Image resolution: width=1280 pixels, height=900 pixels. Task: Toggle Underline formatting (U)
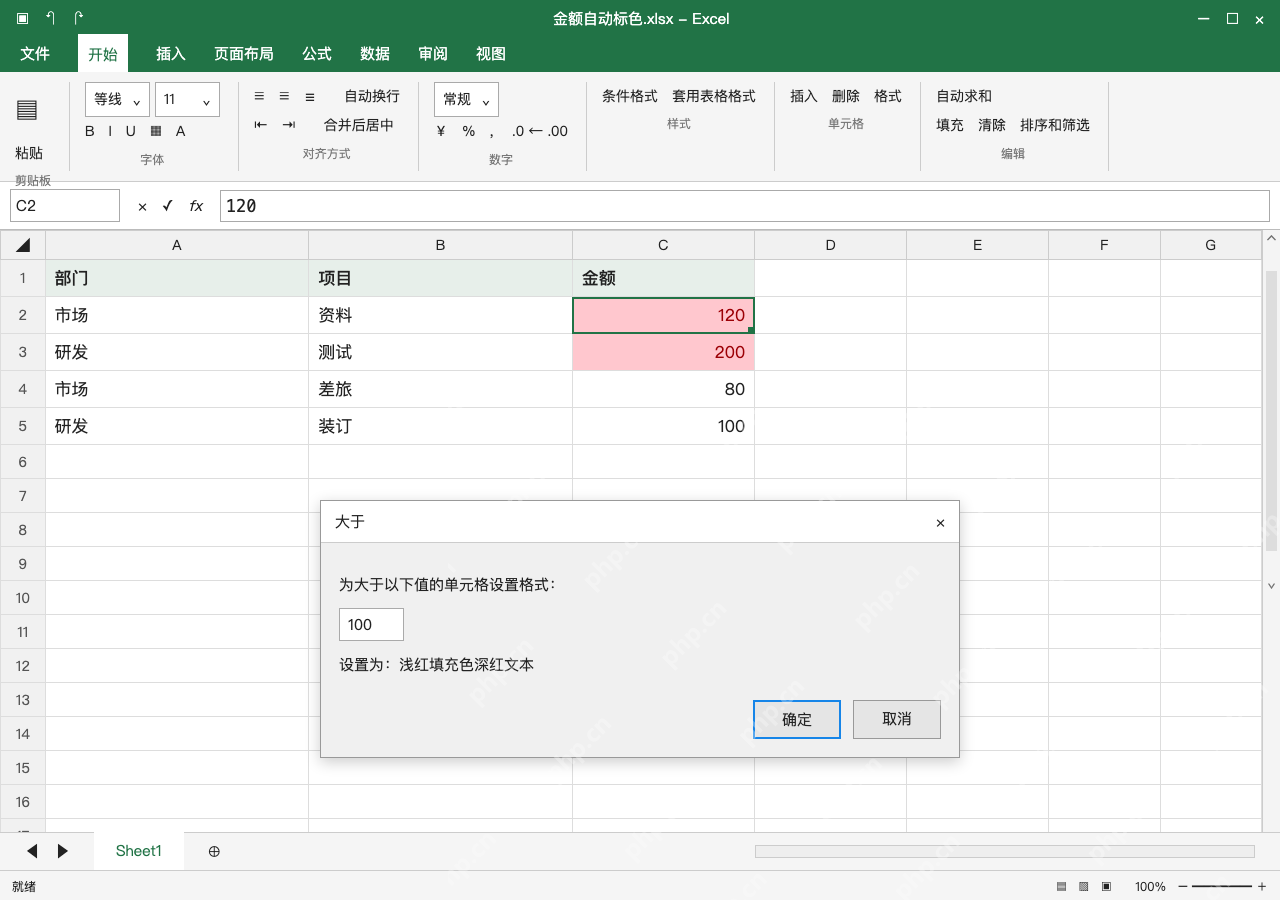tap(130, 131)
